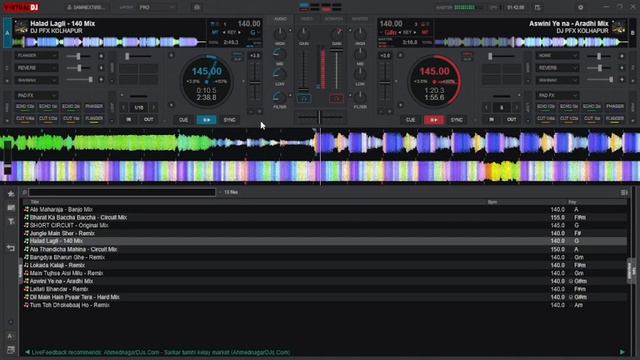Click the browser options icon right of search
The height and width of the screenshot is (360, 640).
pos(624,192)
